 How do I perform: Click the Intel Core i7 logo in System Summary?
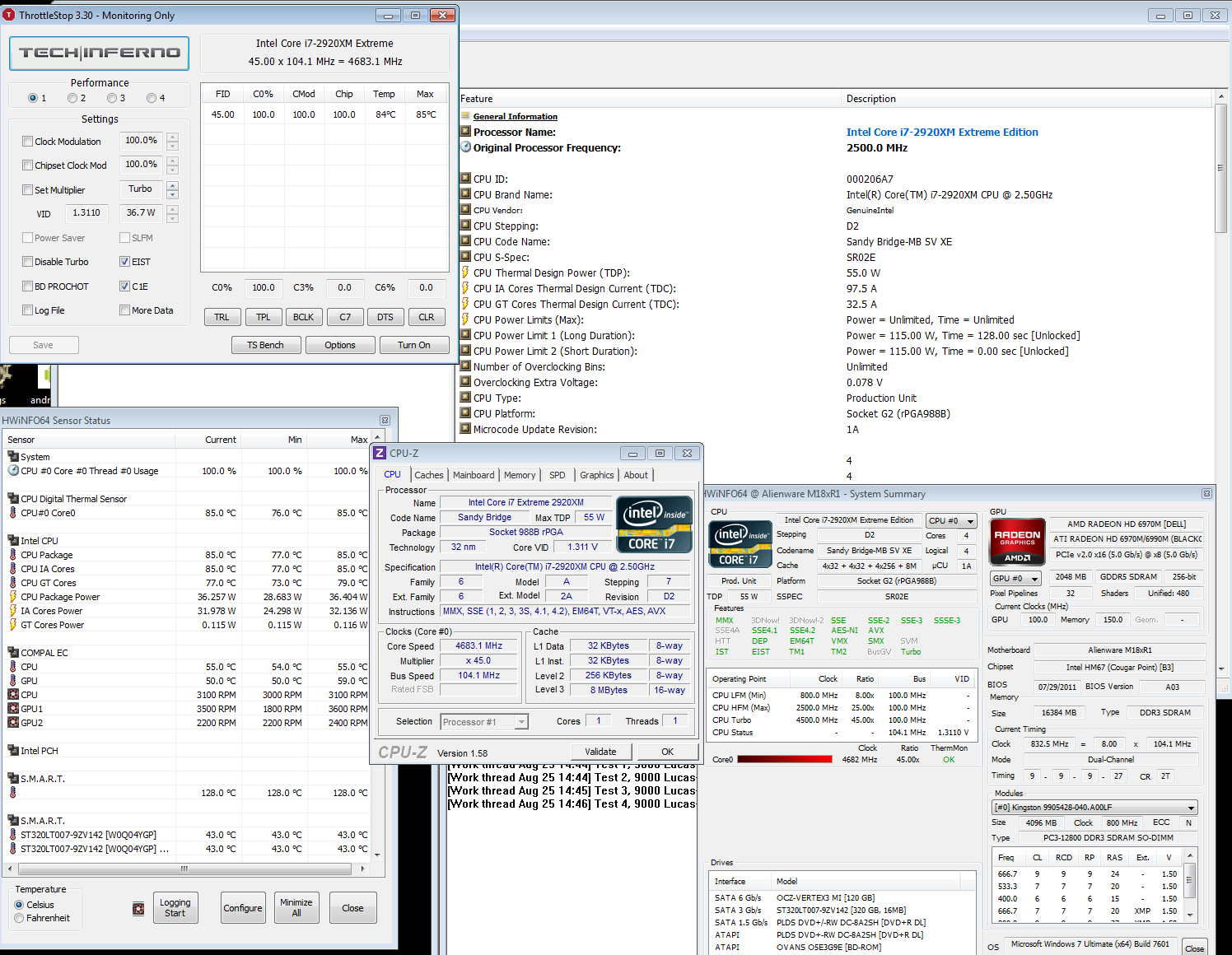tap(740, 544)
